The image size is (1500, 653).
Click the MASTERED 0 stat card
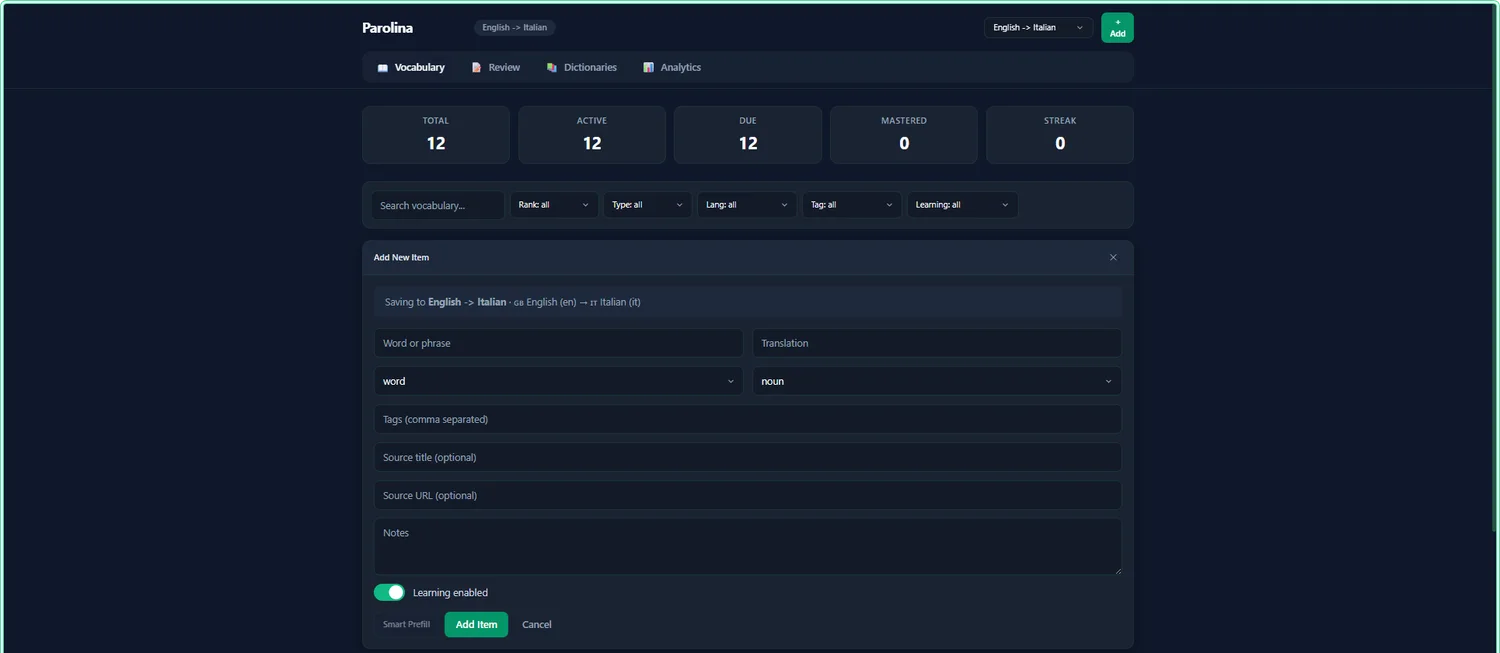904,135
